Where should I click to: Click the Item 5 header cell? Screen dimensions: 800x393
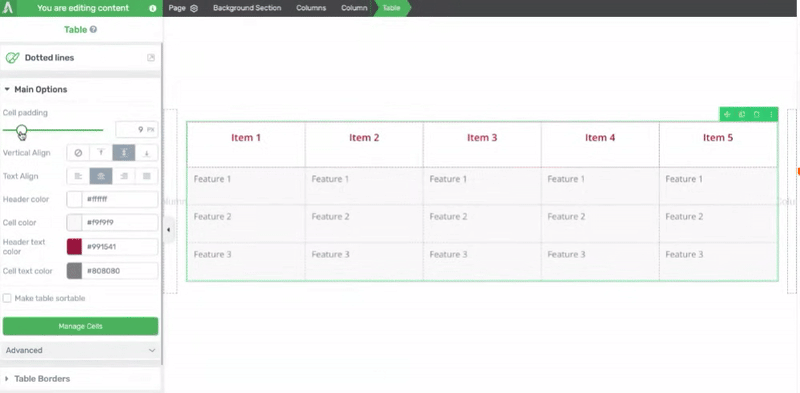718,144
